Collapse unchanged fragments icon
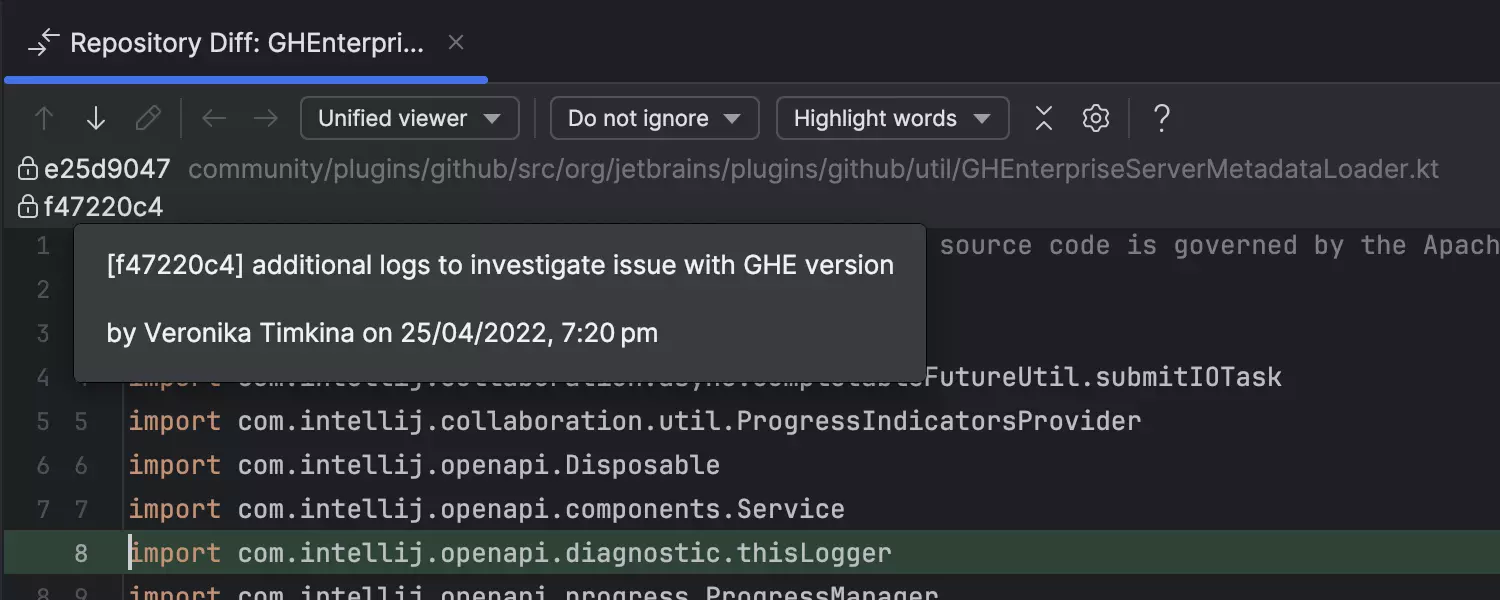Image resolution: width=1500 pixels, height=600 pixels. 1044,119
